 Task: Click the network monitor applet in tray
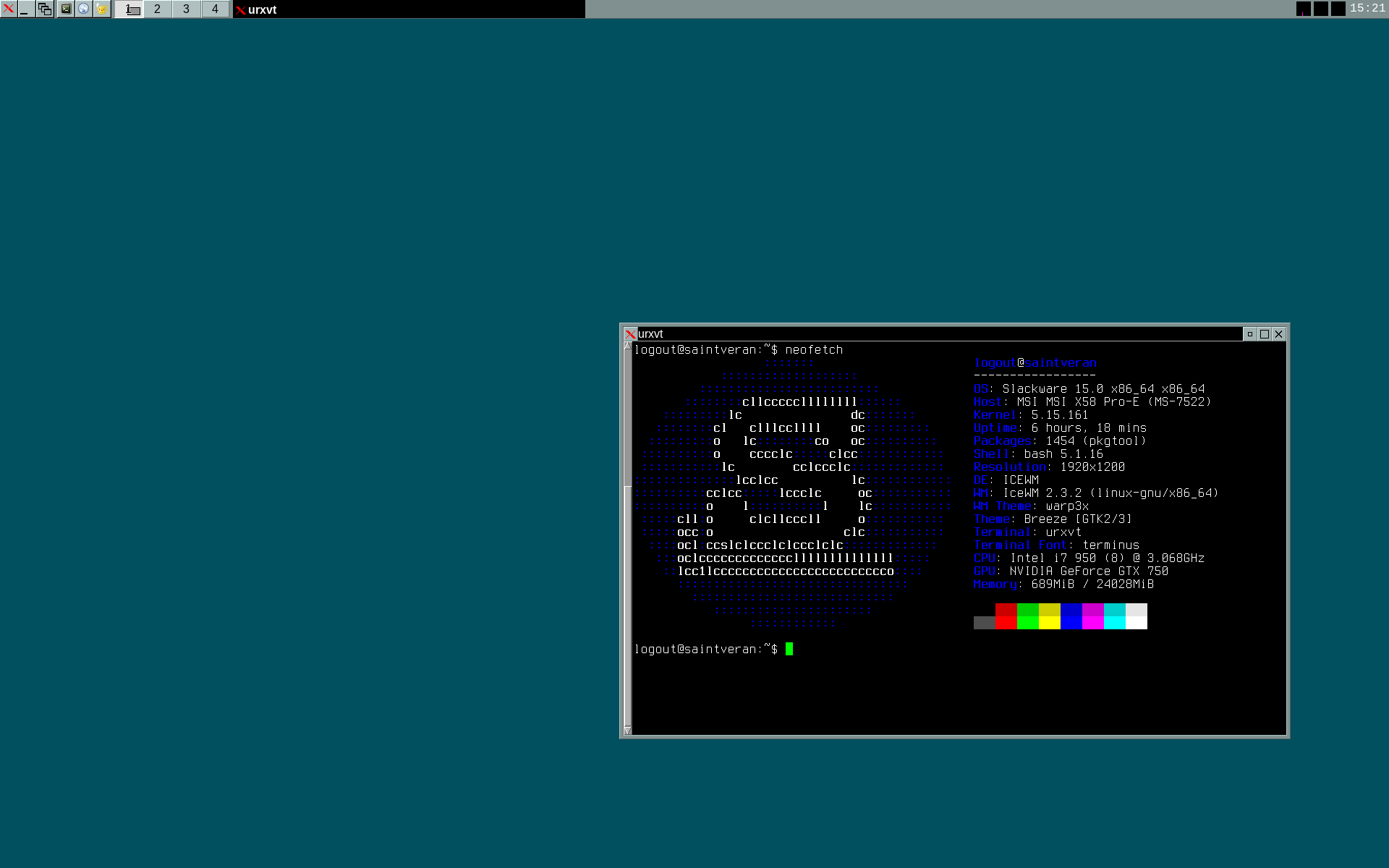[x=1303, y=9]
